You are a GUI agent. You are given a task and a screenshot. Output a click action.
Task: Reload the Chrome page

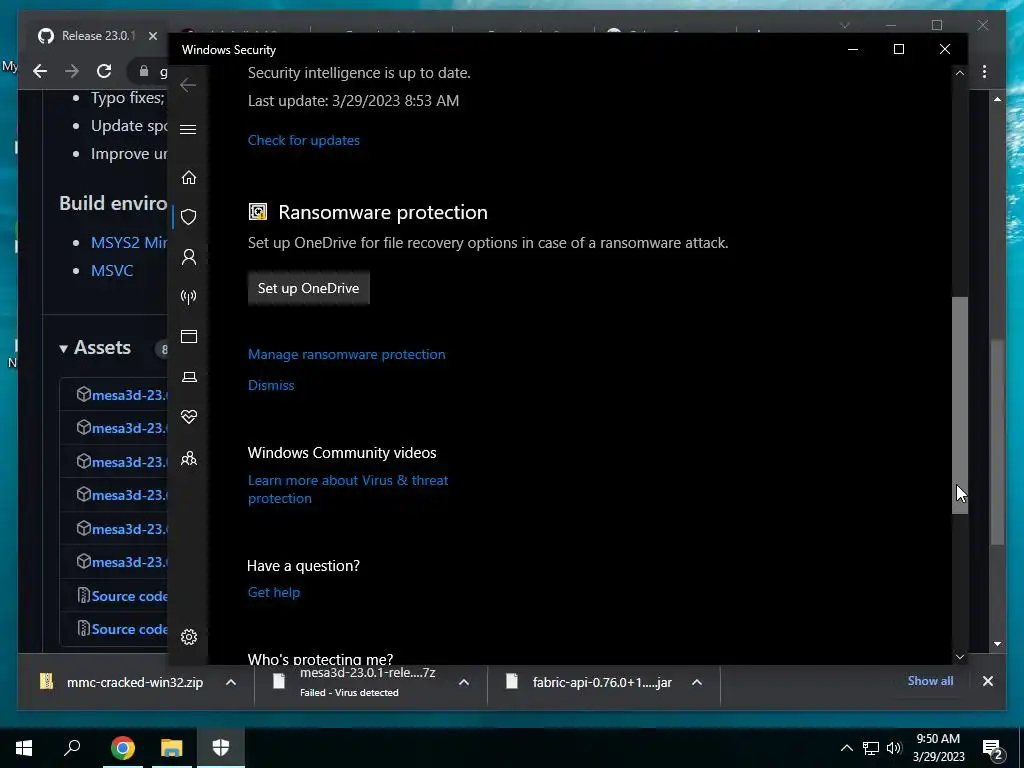(x=104, y=71)
